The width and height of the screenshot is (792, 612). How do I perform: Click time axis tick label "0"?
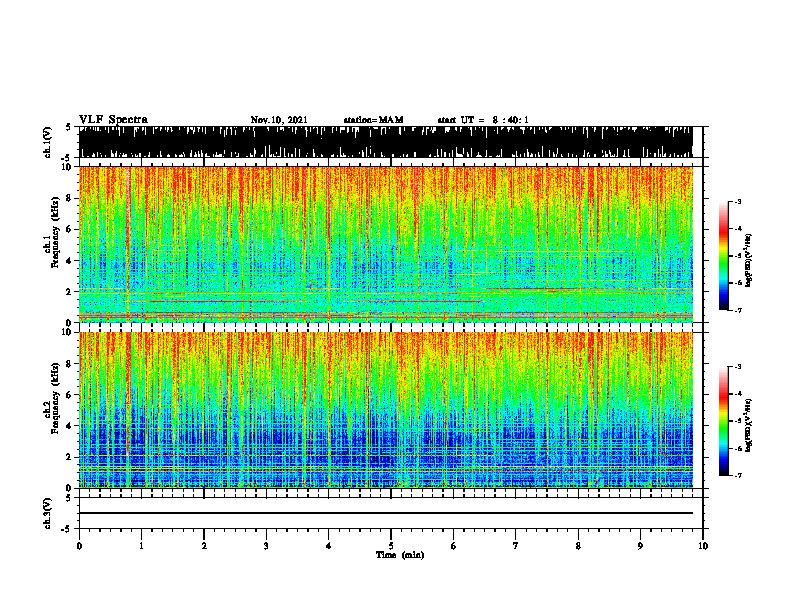pos(79,546)
